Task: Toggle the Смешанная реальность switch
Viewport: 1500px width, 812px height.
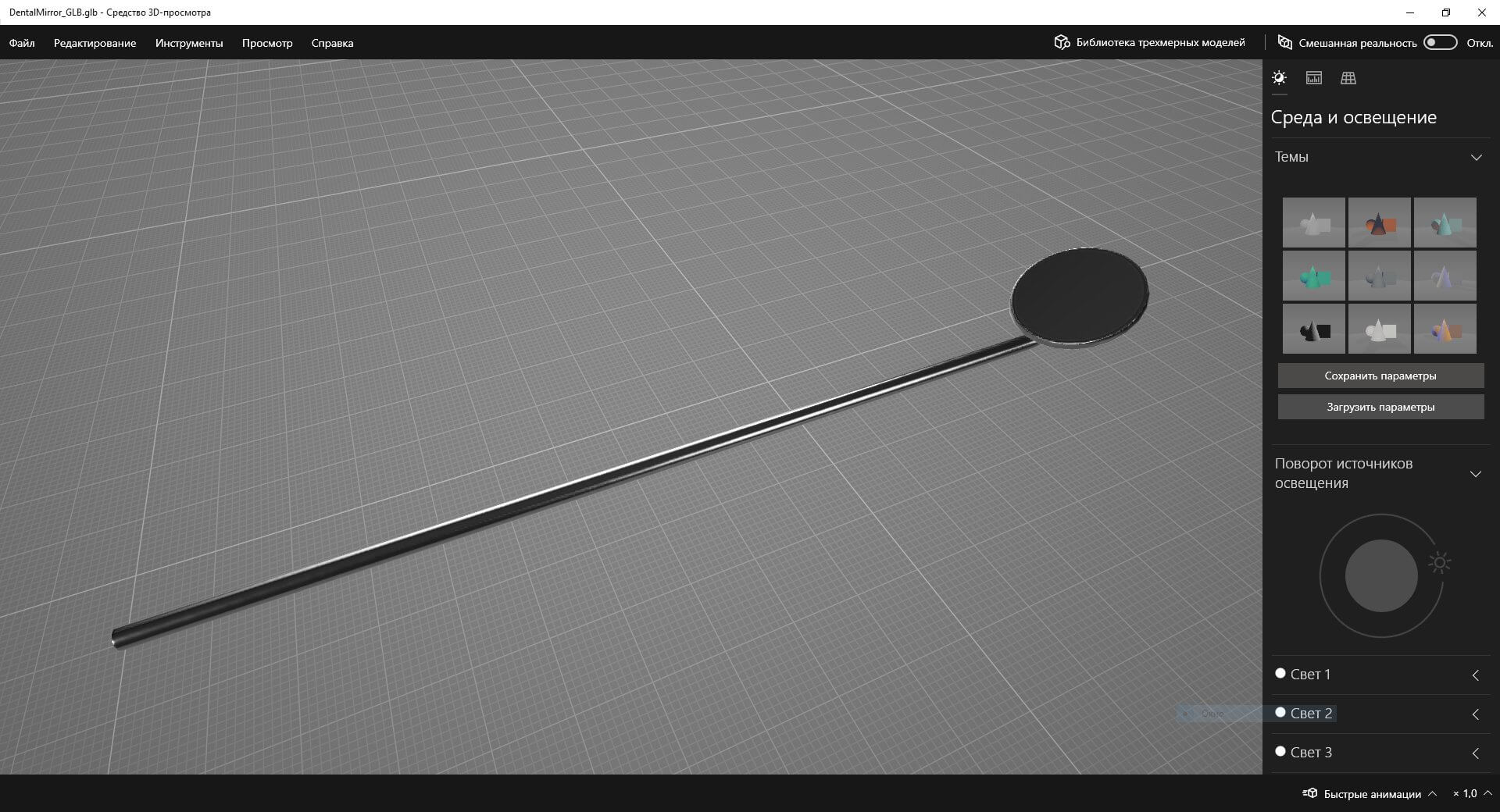Action: (x=1440, y=42)
